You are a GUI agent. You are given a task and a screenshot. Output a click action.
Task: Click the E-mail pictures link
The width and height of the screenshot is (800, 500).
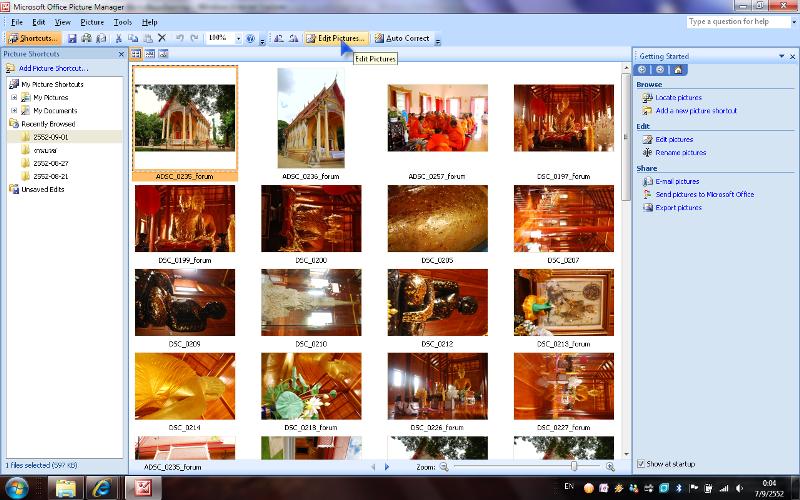[677, 182]
